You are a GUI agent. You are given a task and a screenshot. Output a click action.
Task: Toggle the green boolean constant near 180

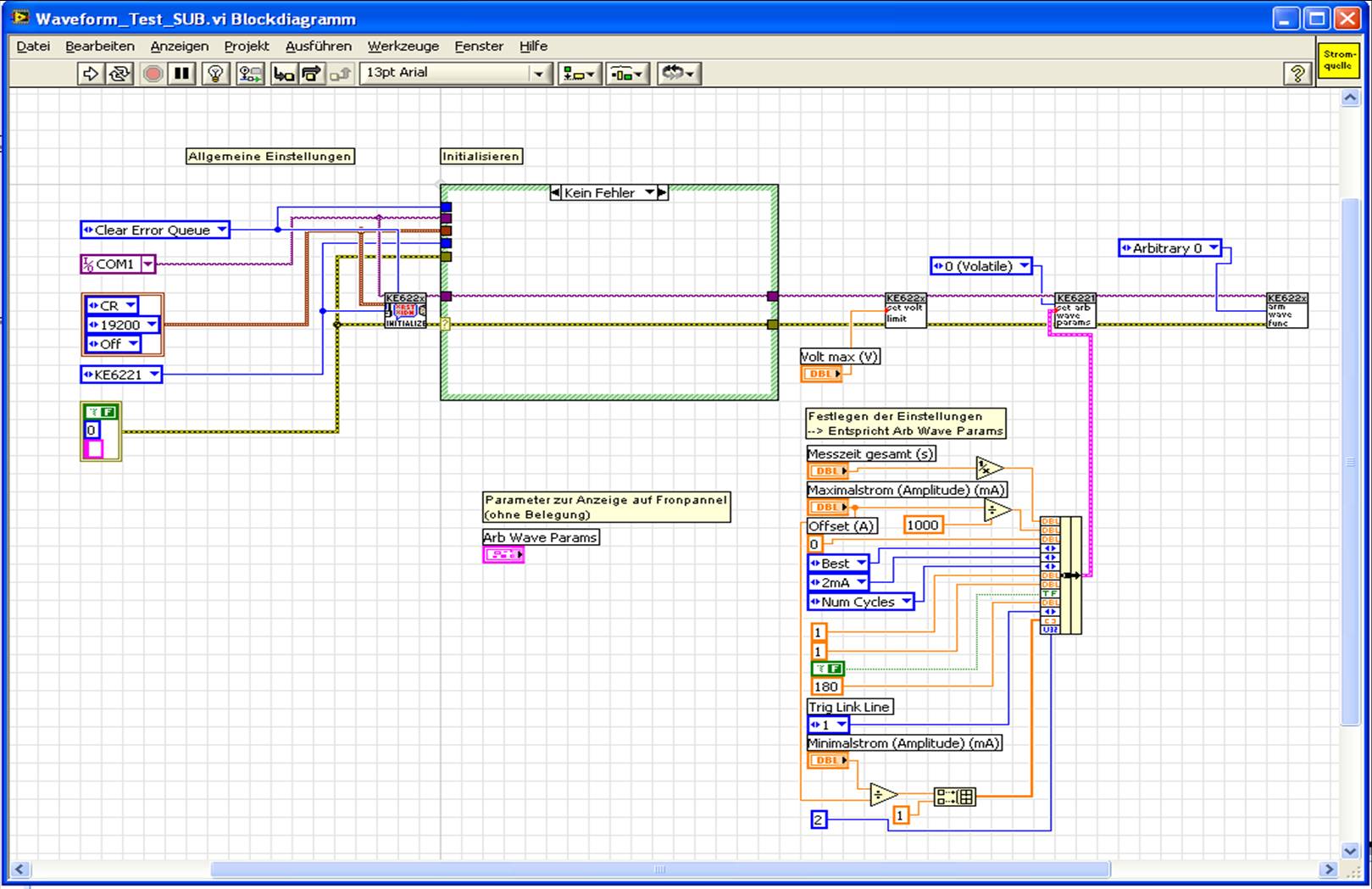click(x=827, y=669)
